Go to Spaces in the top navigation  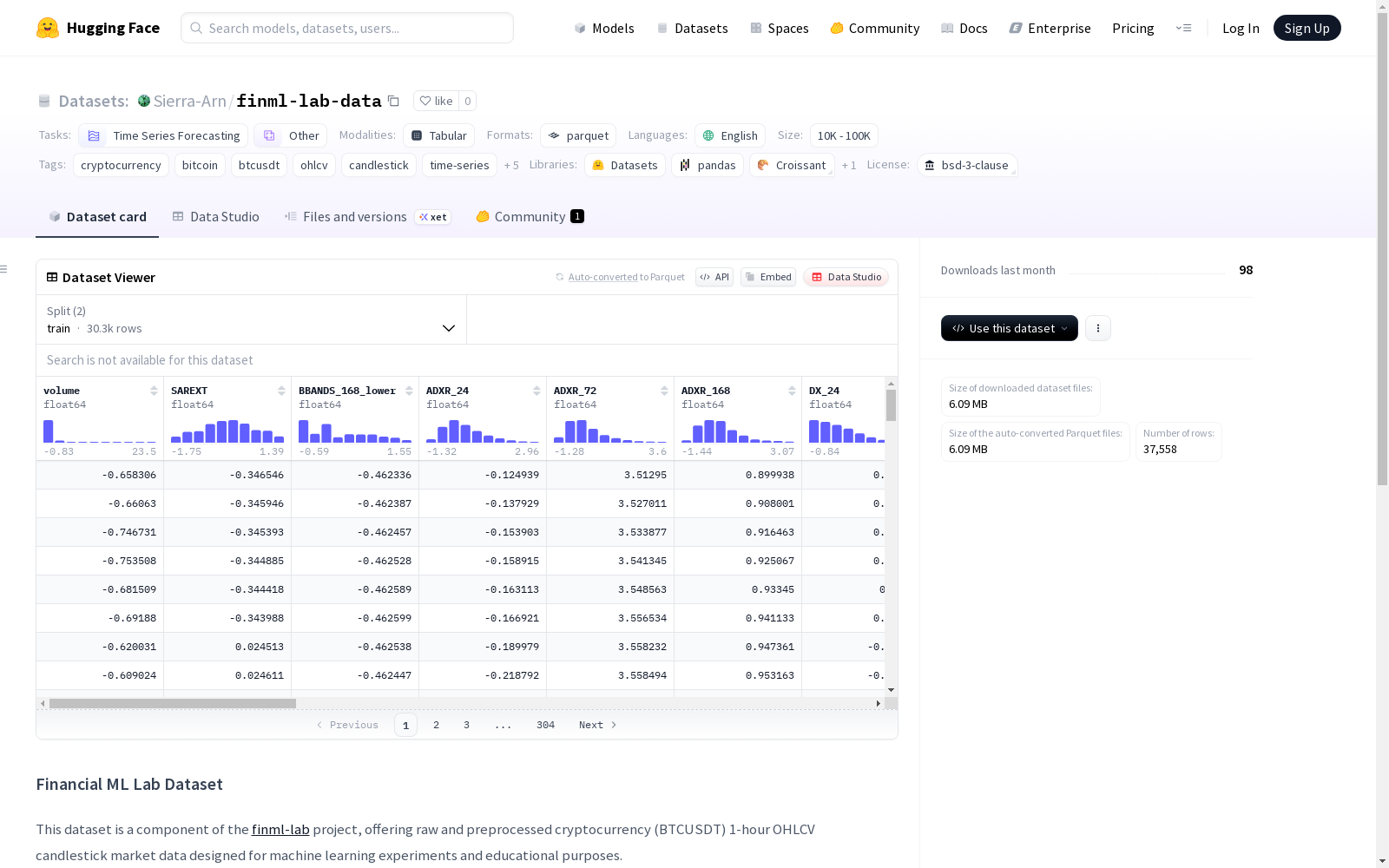pyautogui.click(x=780, y=28)
